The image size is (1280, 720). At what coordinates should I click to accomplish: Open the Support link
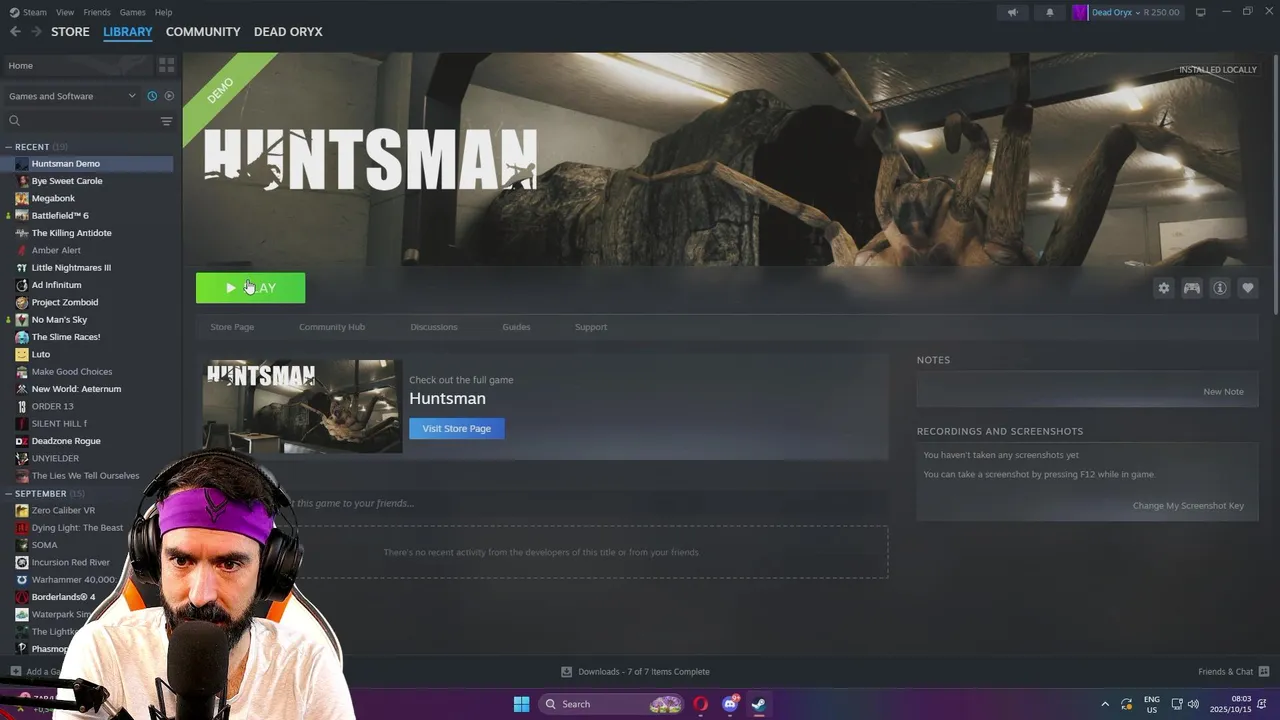pyautogui.click(x=591, y=327)
